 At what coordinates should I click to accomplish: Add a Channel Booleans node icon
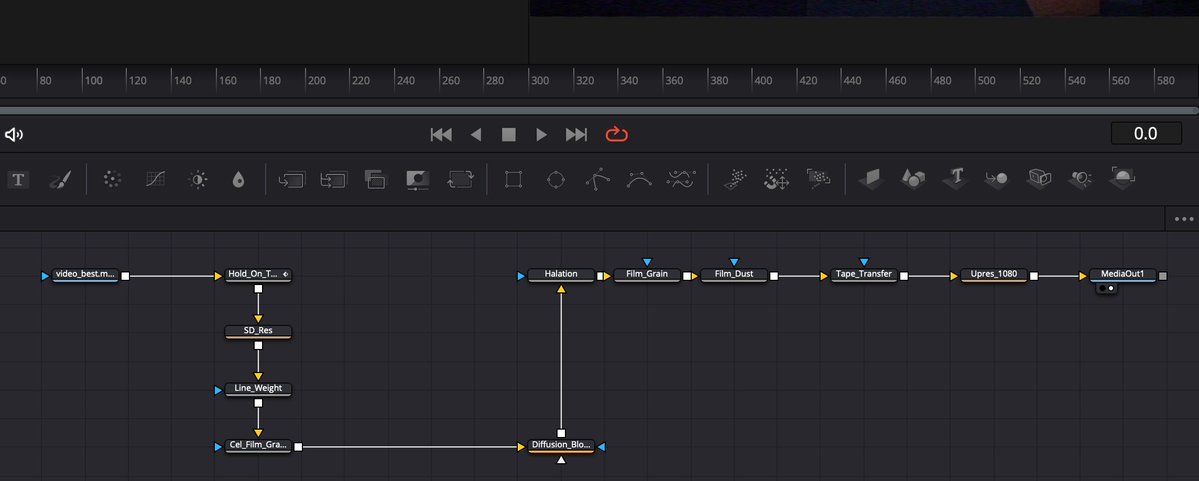pos(333,180)
